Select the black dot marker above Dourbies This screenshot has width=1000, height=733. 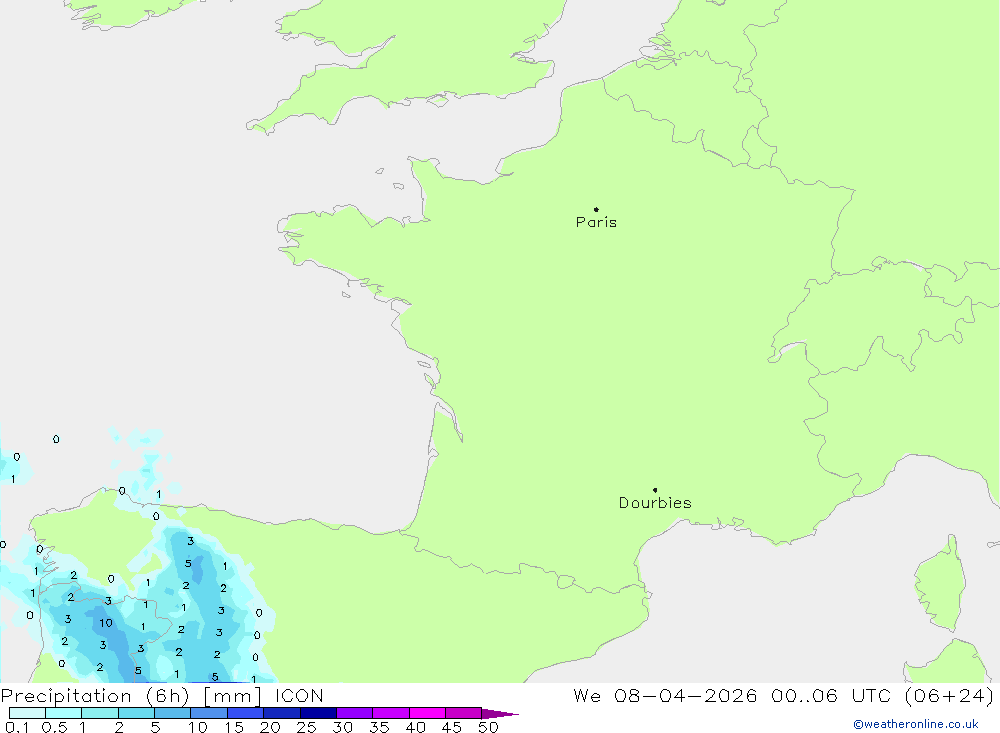tap(655, 490)
